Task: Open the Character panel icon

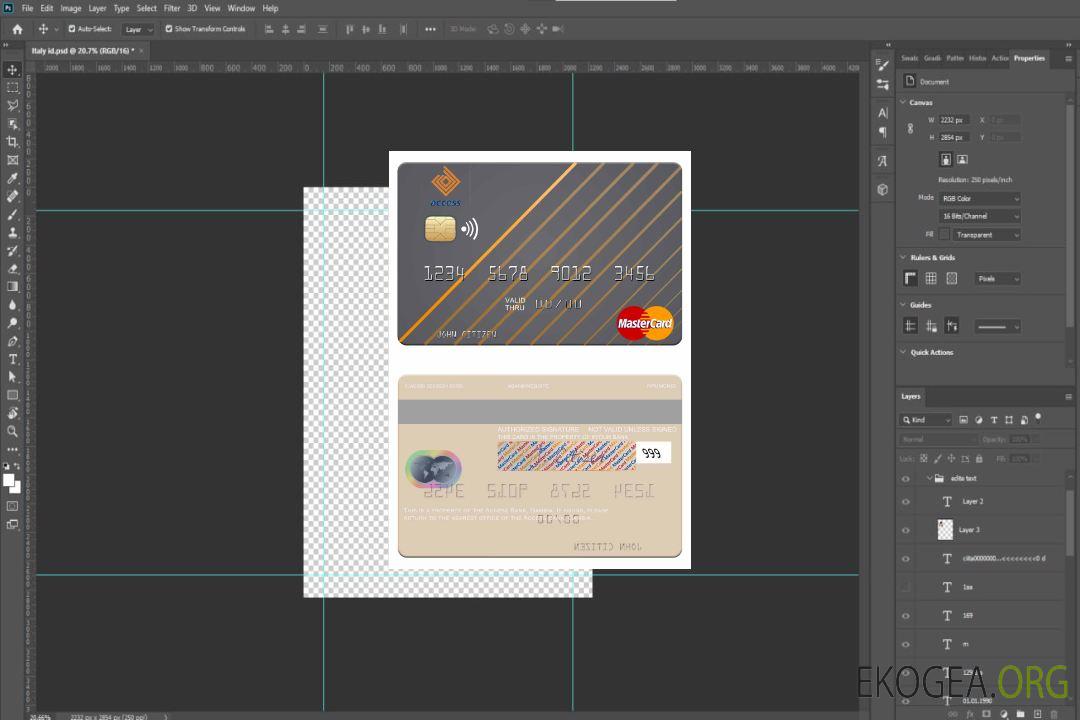Action: click(x=883, y=112)
